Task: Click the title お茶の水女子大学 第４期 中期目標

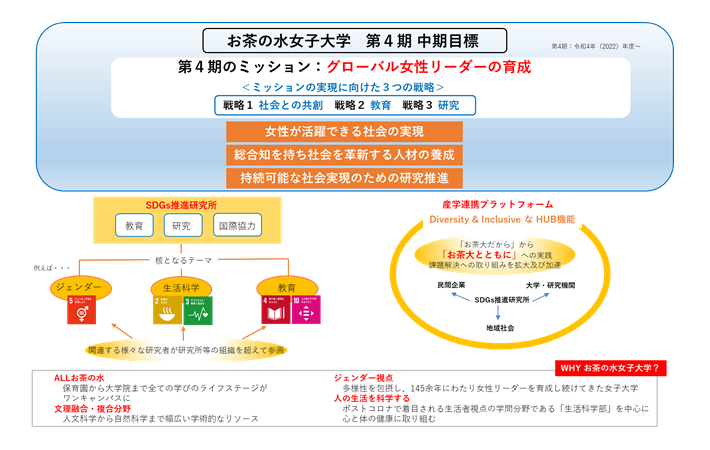Action: click(354, 41)
